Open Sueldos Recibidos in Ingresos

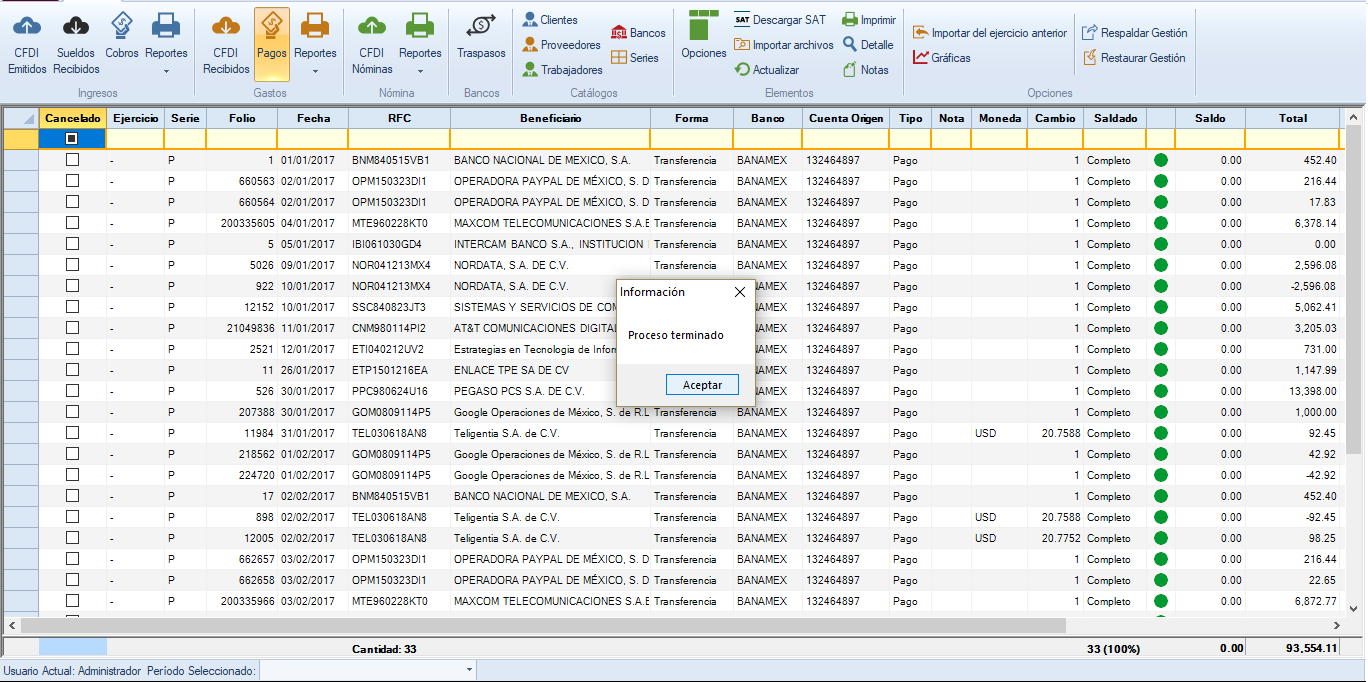(x=76, y=29)
